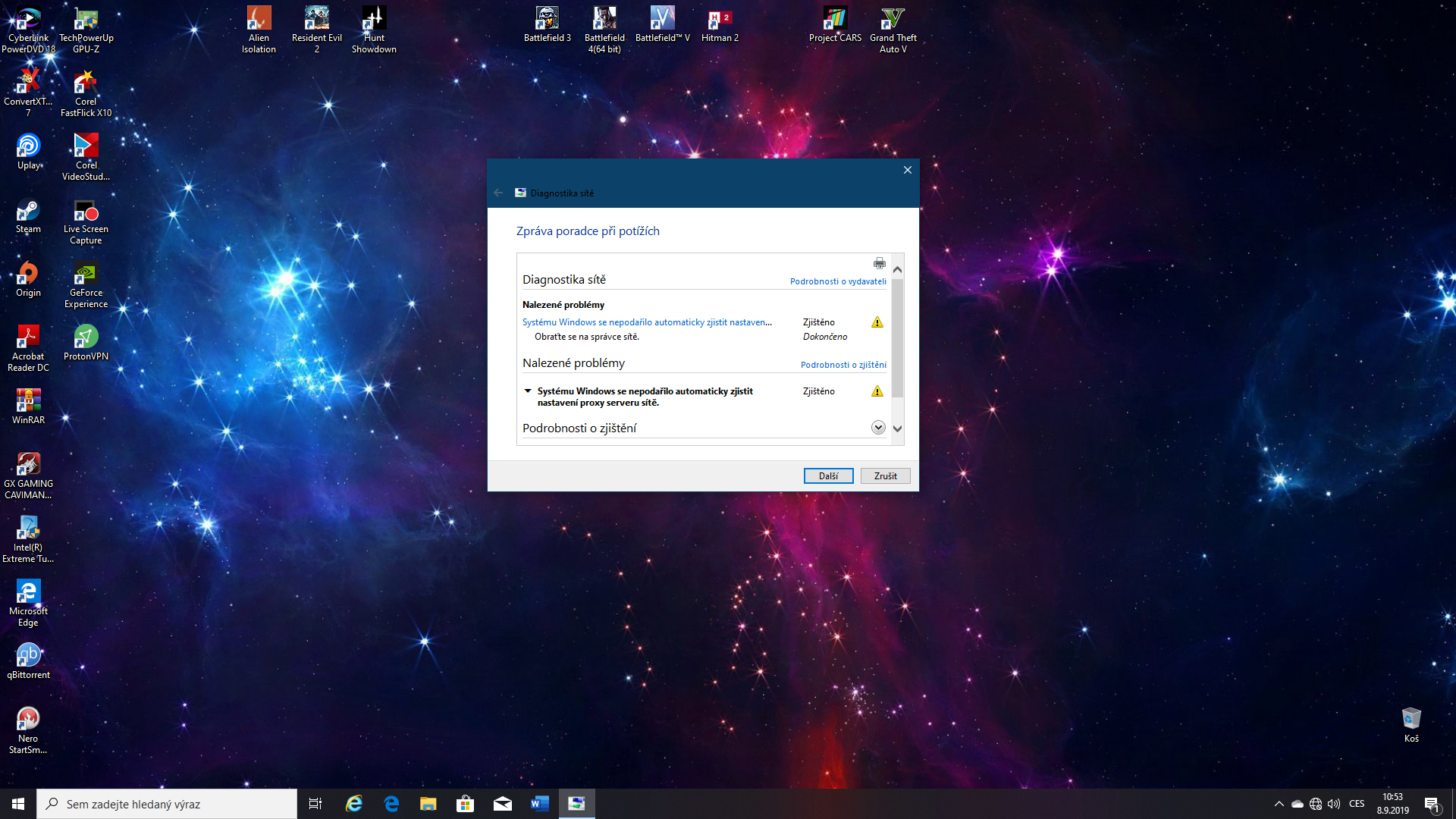
Task: Expand Podrobnosti o zjištění chevron
Action: click(878, 428)
